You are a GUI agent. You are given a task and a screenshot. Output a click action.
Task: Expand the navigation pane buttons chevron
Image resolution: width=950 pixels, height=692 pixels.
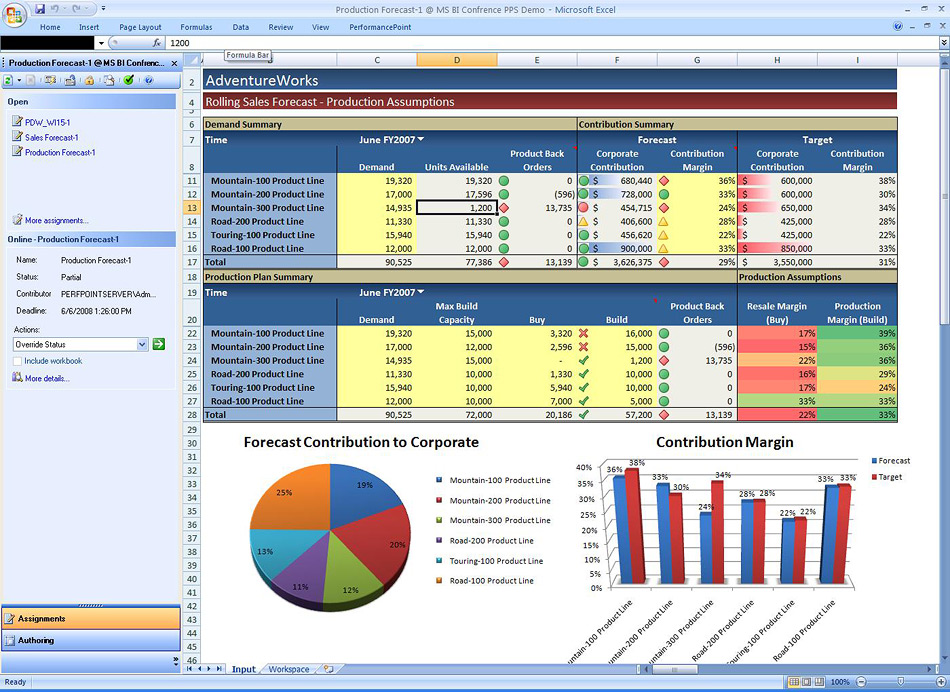tap(176, 660)
